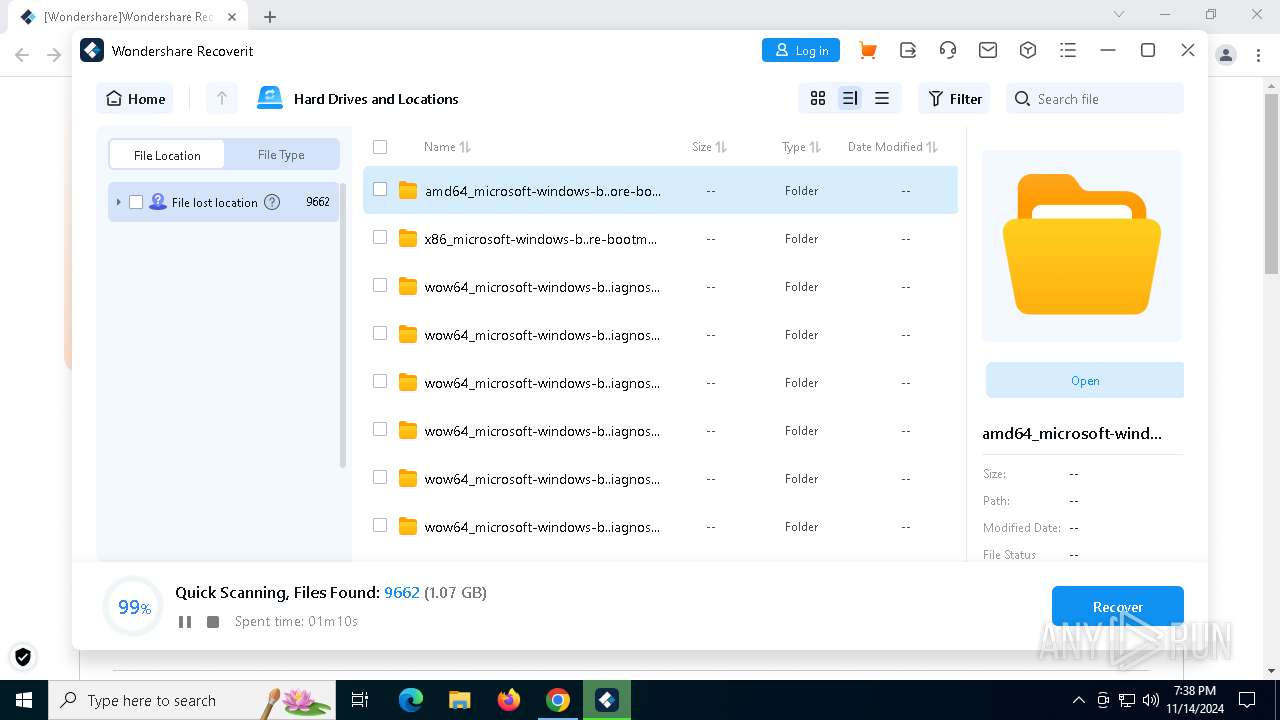Image resolution: width=1280 pixels, height=720 pixels.
Task: Select the amd64_microsoft-windows-b..ore-bo... folder name
Action: tap(543, 190)
